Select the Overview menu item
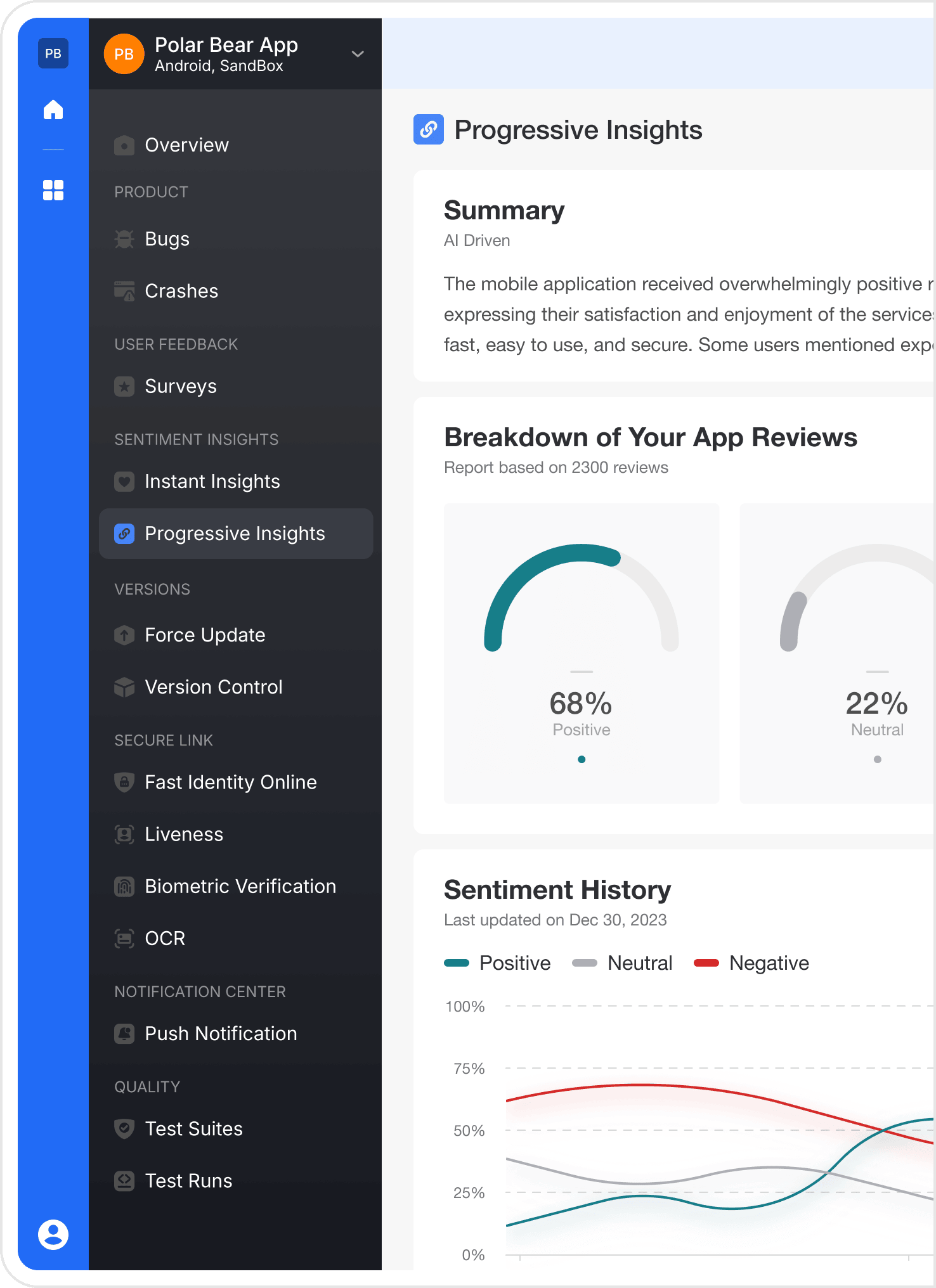The width and height of the screenshot is (936, 1288). click(x=236, y=145)
